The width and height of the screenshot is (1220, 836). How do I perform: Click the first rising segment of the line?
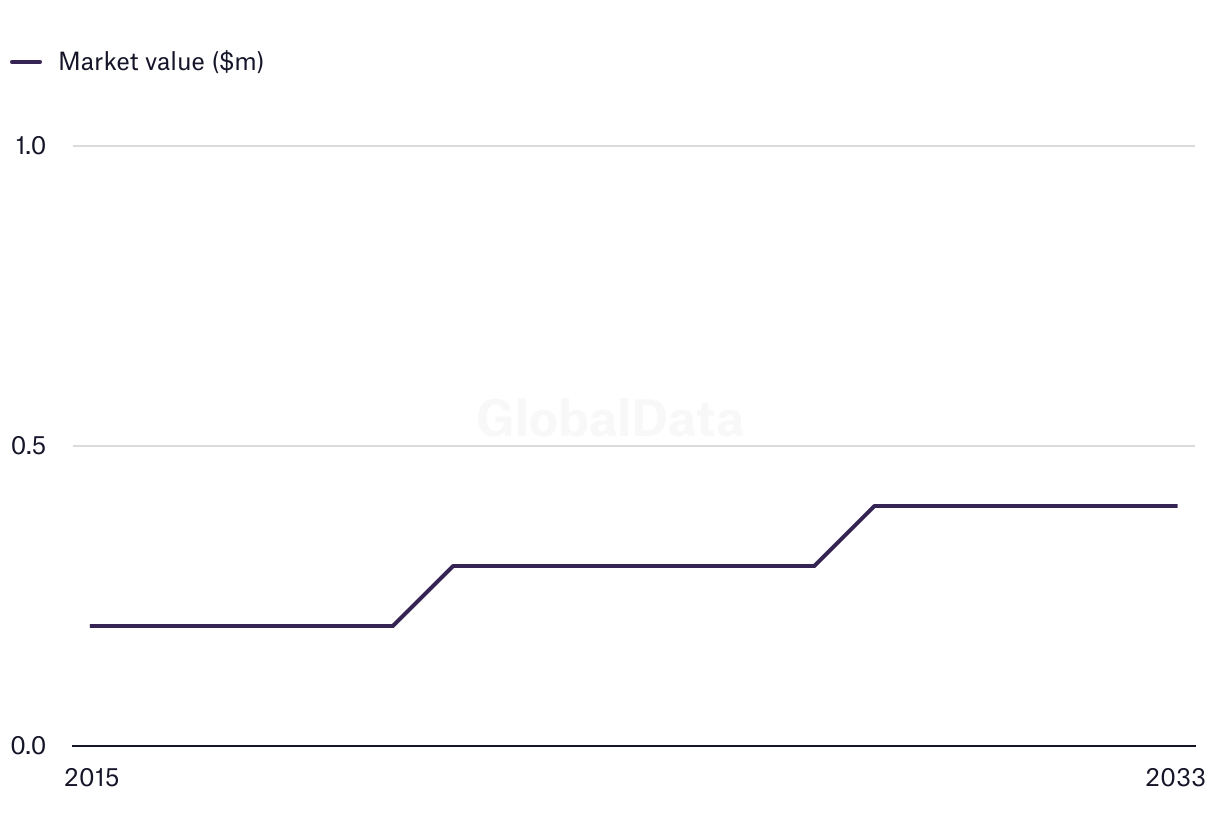[423, 596]
